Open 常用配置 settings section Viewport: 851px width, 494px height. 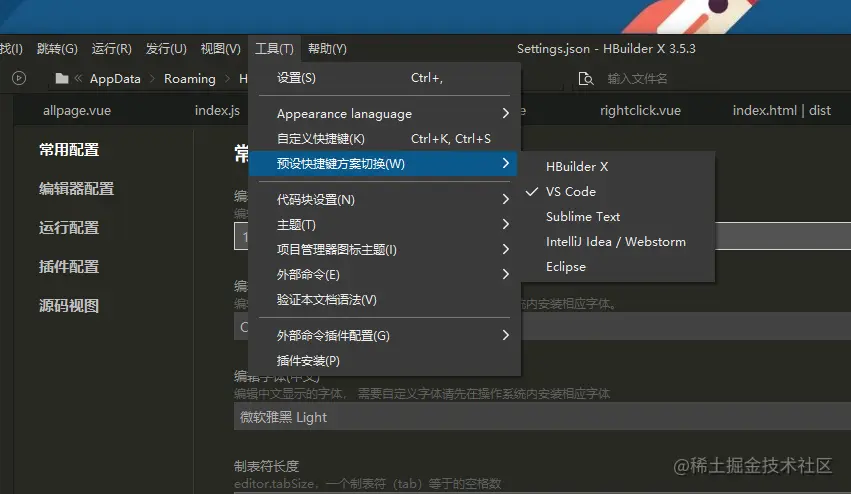(69, 150)
